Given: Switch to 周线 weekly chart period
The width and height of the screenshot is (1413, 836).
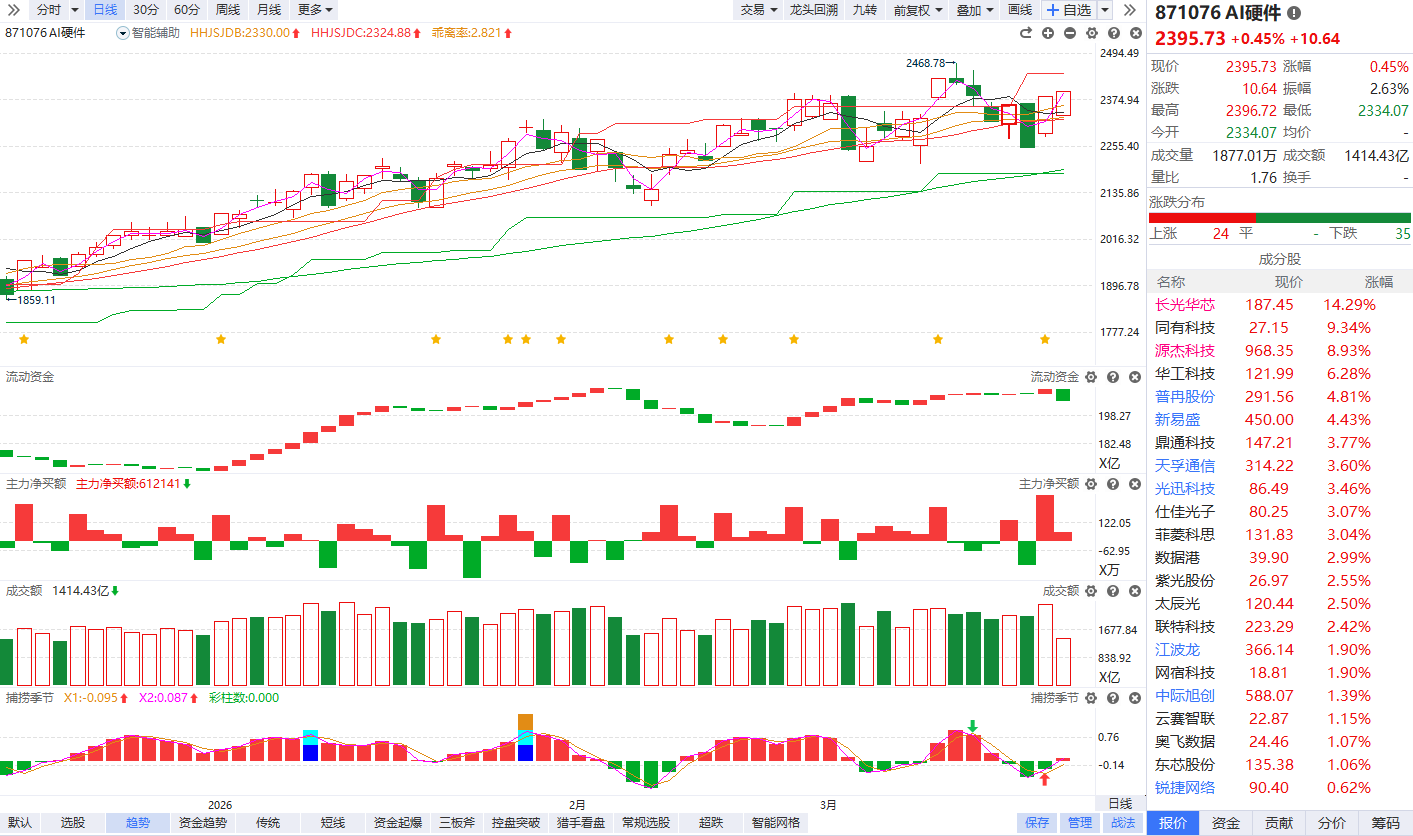Looking at the screenshot, I should pos(227,10).
